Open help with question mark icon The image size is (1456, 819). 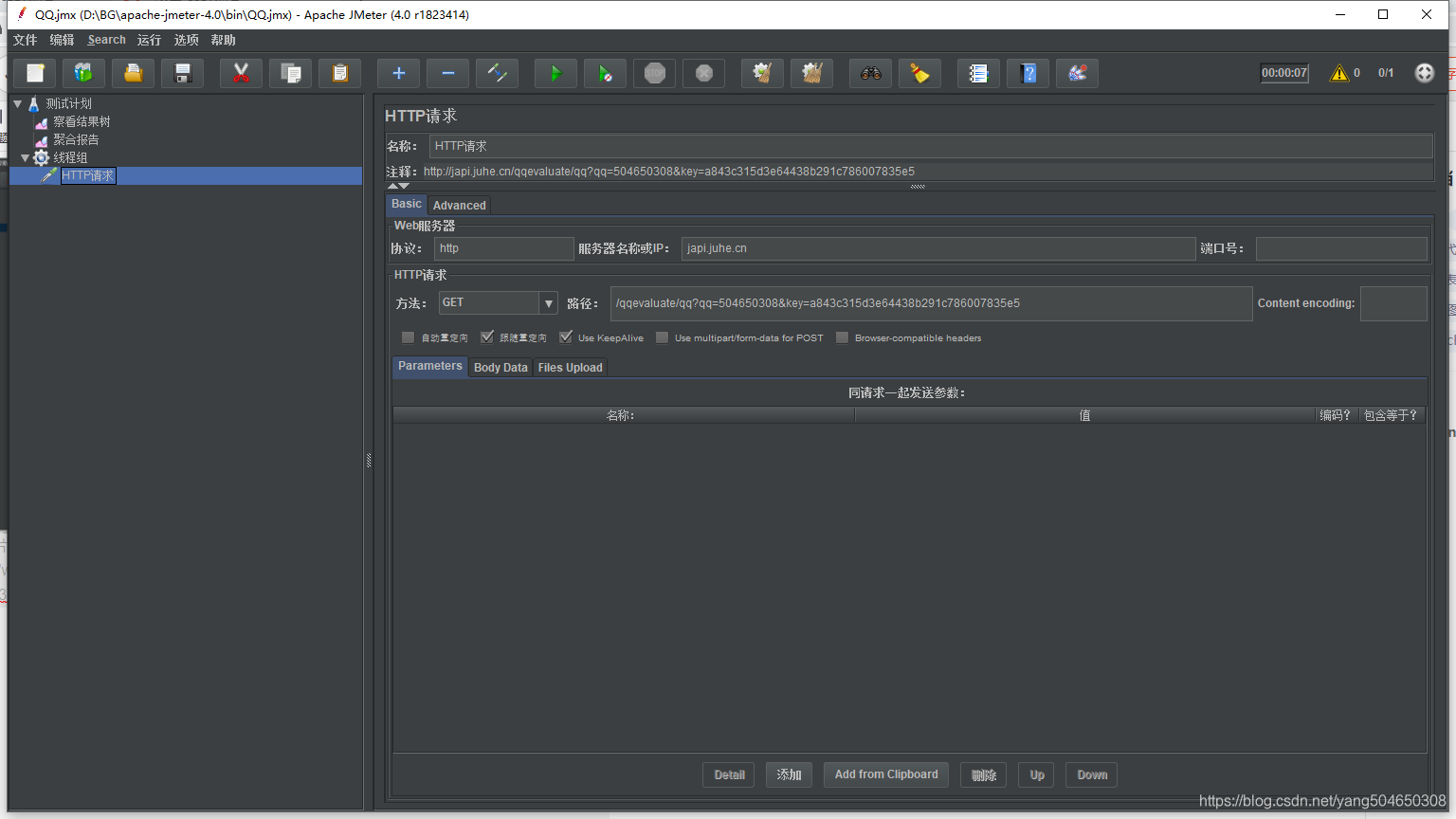point(1028,73)
